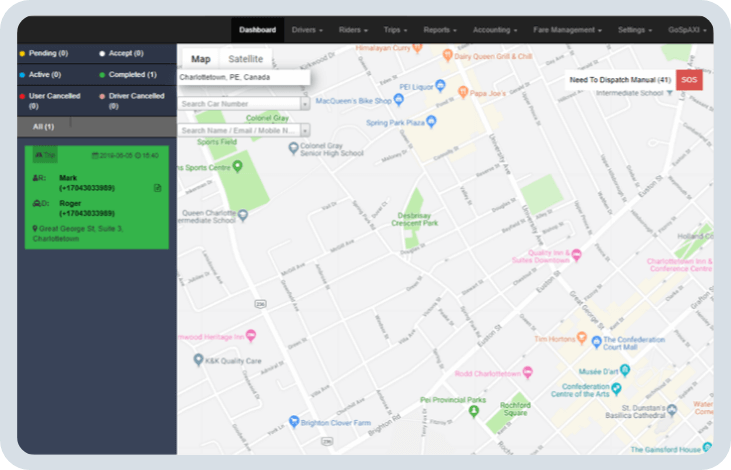Open Fare Management dropdown
The width and height of the screenshot is (731, 470).
pyautogui.click(x=567, y=30)
